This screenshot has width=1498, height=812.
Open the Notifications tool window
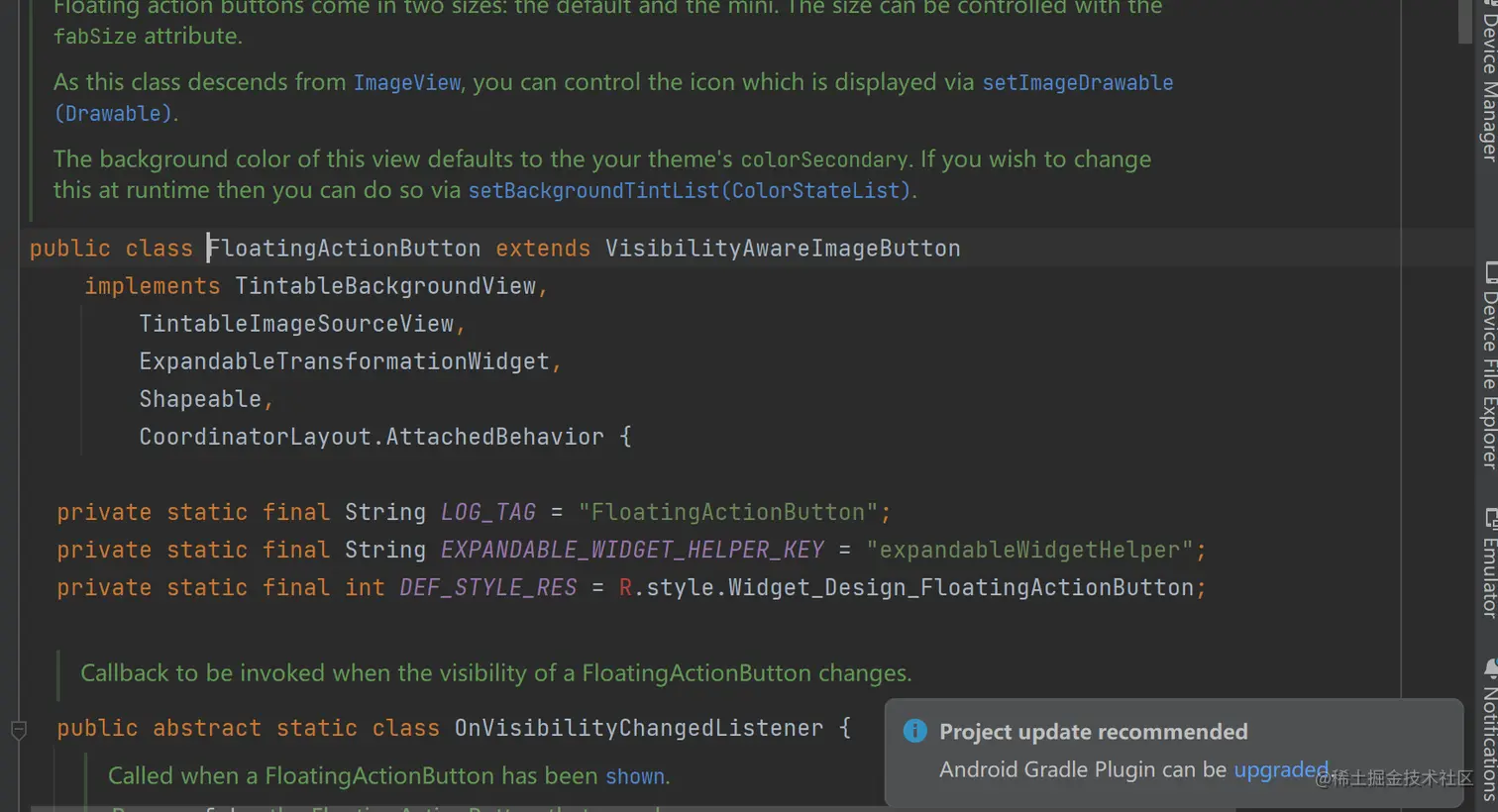1488,731
